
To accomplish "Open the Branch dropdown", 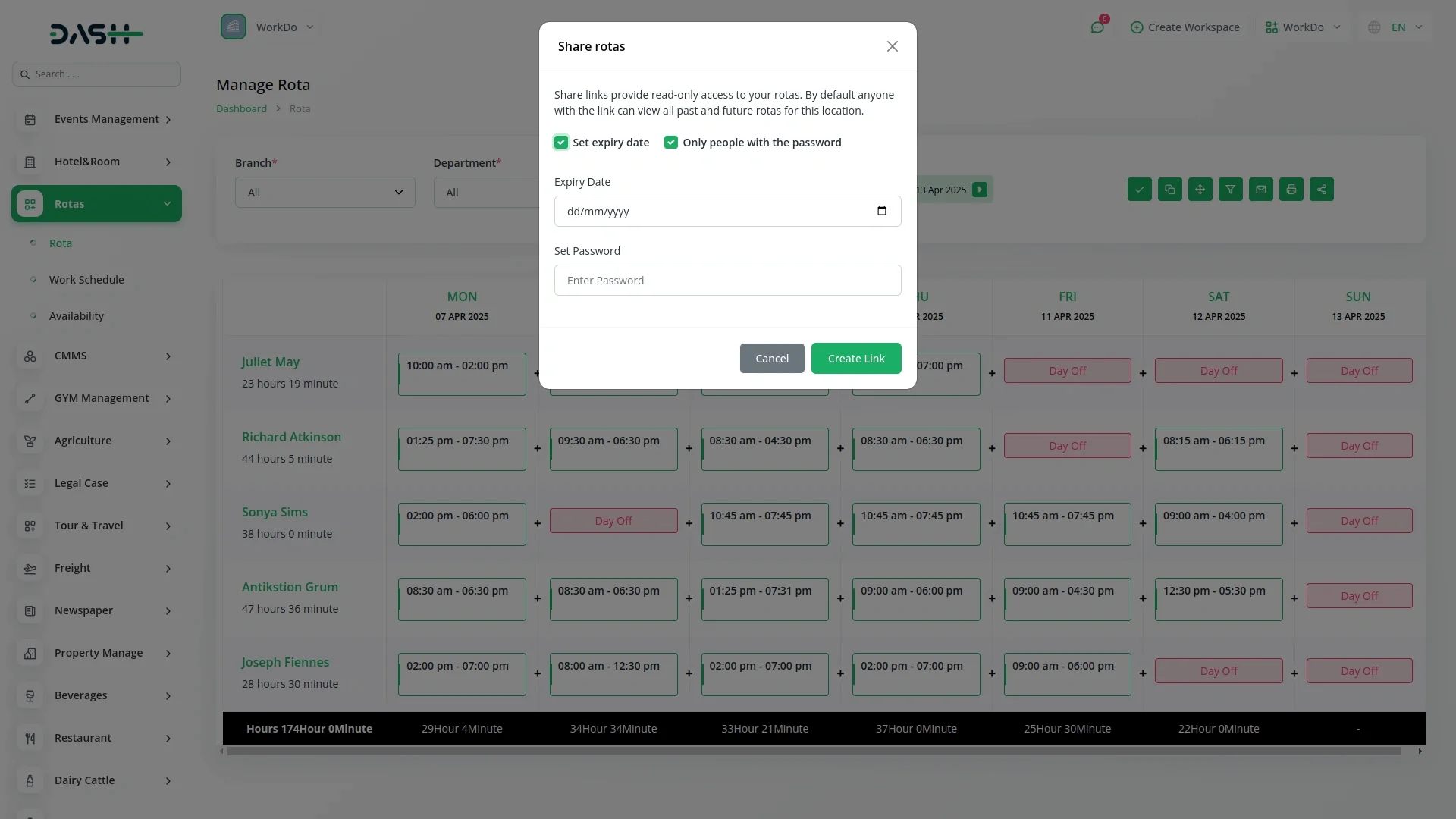I will click(x=325, y=193).
